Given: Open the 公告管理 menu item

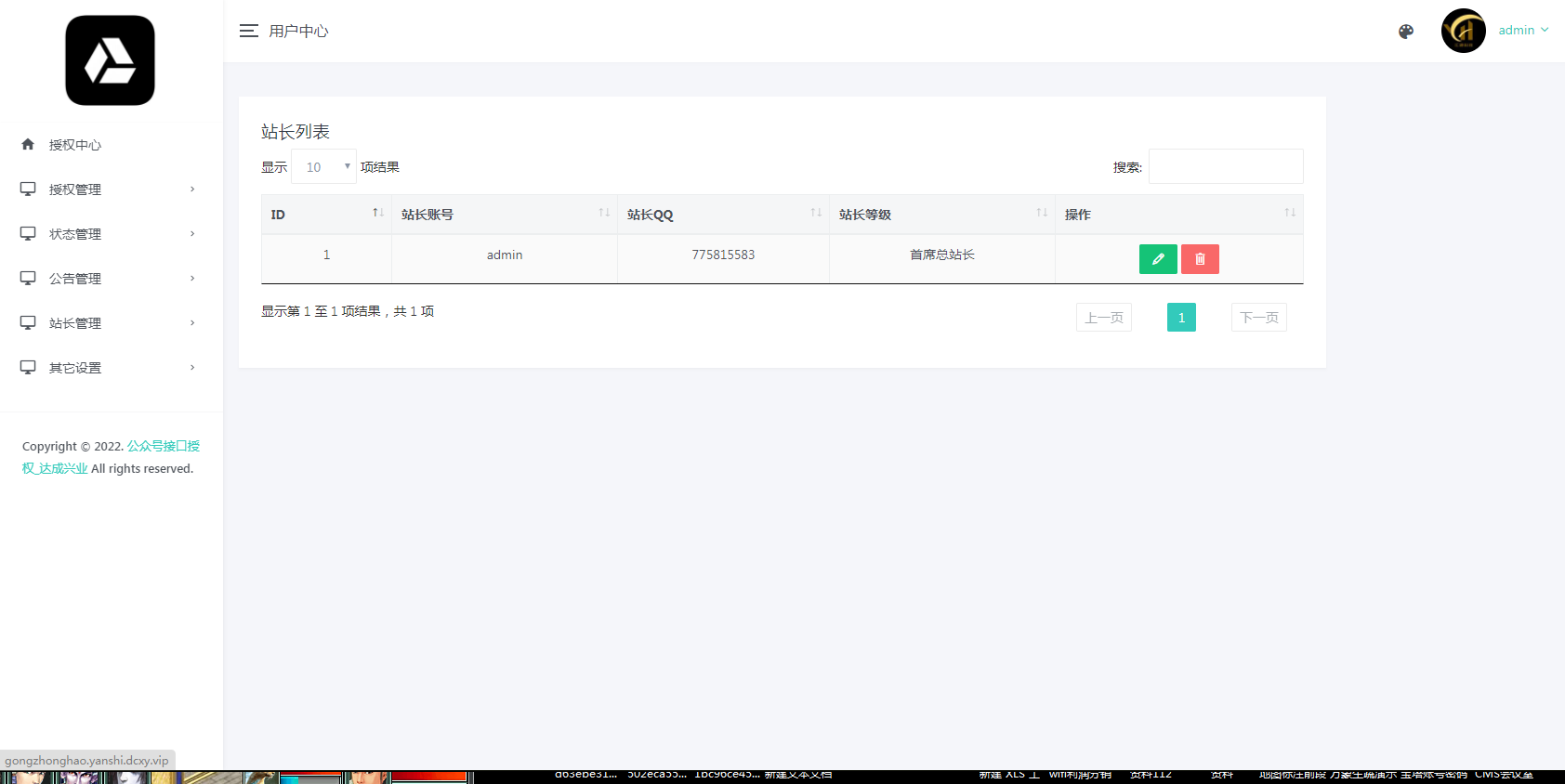Looking at the screenshot, I should [108, 279].
